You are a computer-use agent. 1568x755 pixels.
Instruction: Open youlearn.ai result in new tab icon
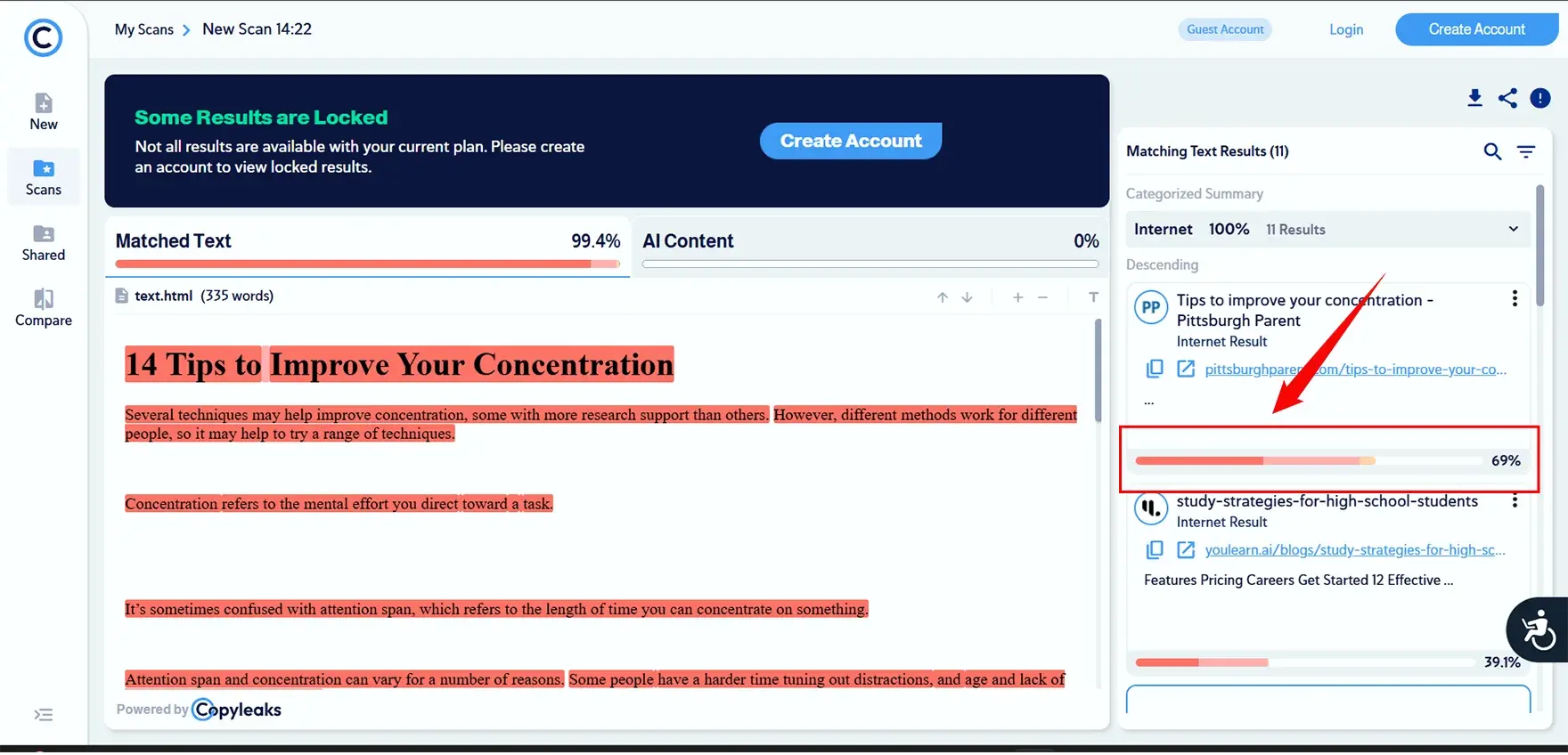pyautogui.click(x=1186, y=549)
